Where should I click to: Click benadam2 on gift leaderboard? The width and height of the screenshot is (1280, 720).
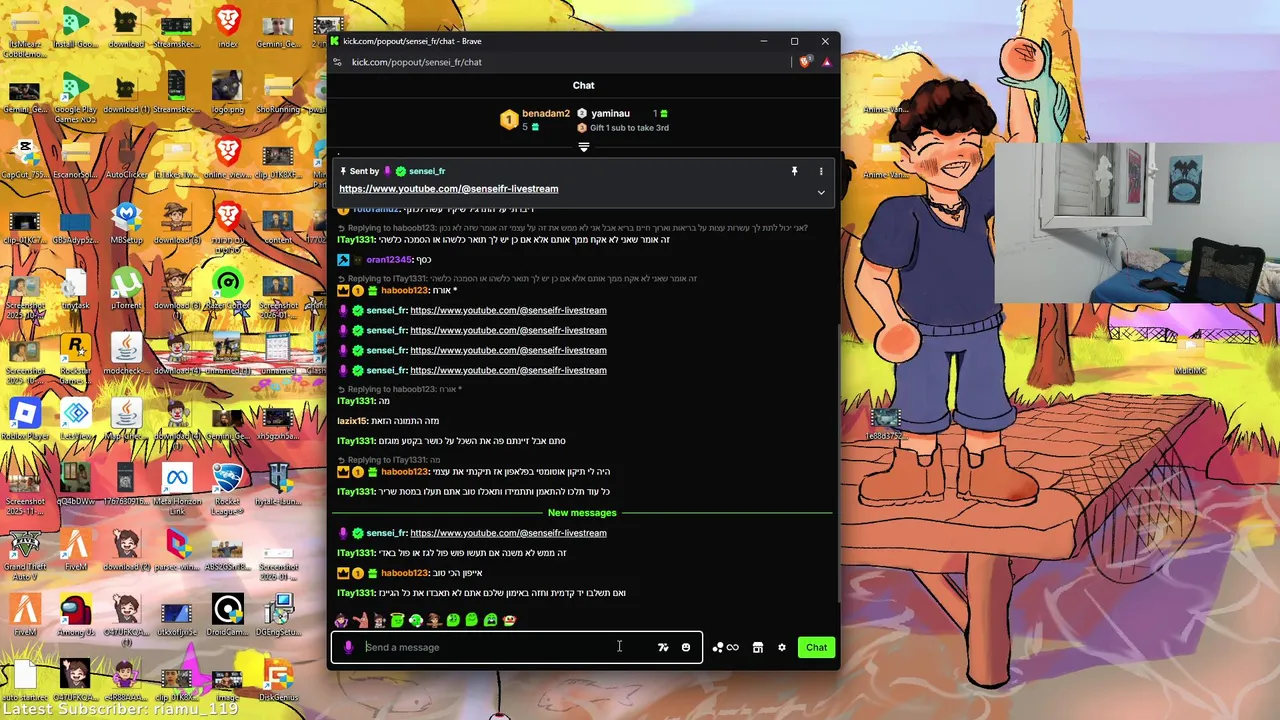tap(546, 113)
